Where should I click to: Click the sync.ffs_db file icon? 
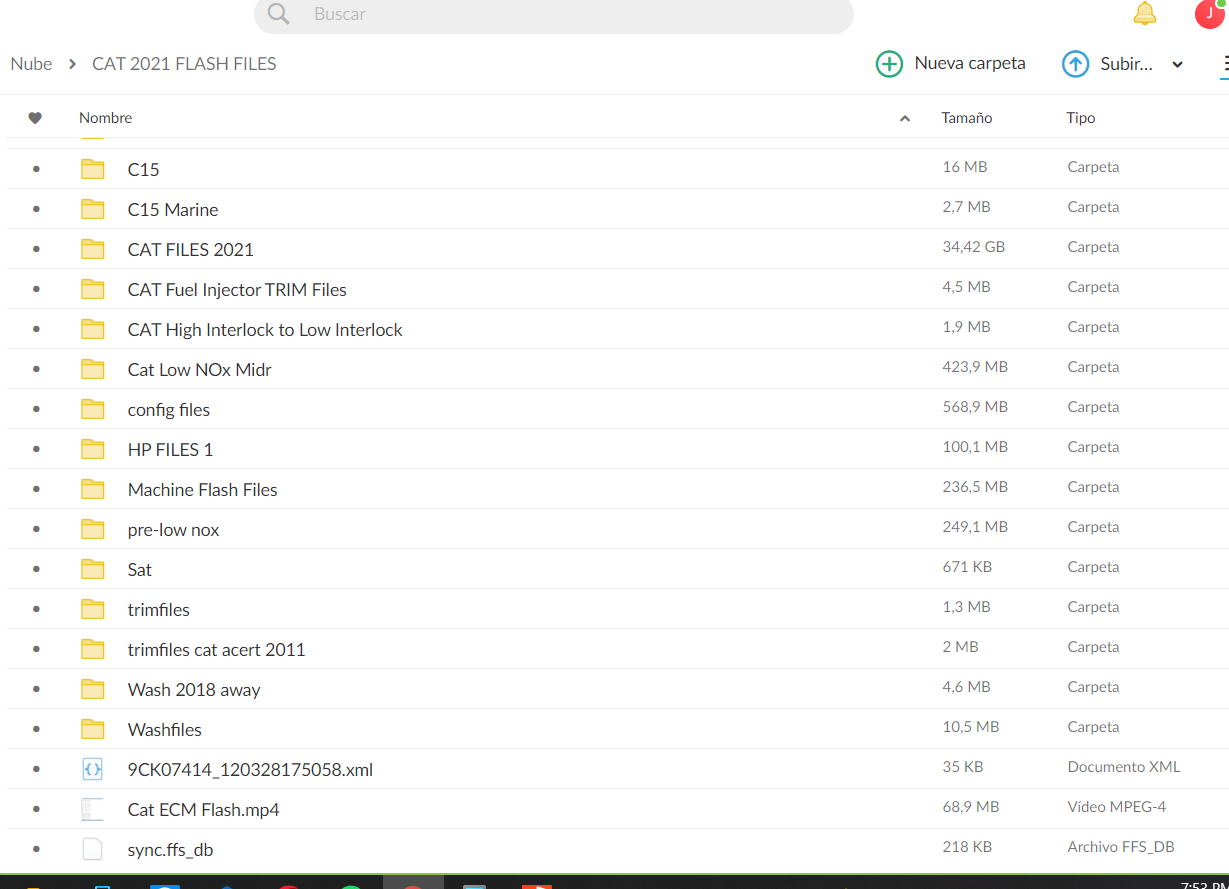pyautogui.click(x=92, y=849)
